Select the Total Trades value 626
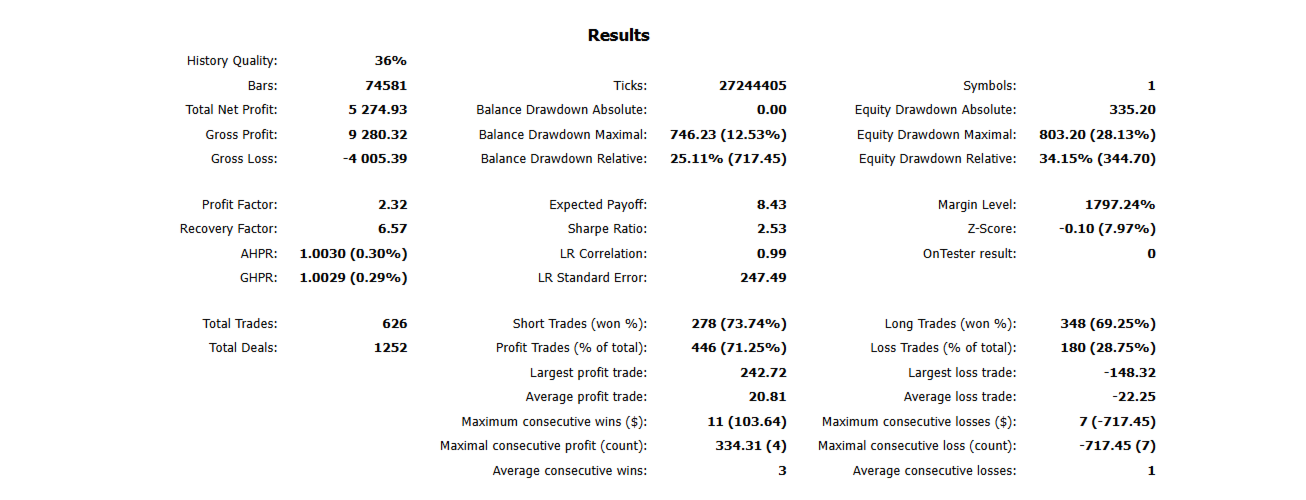The image size is (1306, 500). [394, 324]
